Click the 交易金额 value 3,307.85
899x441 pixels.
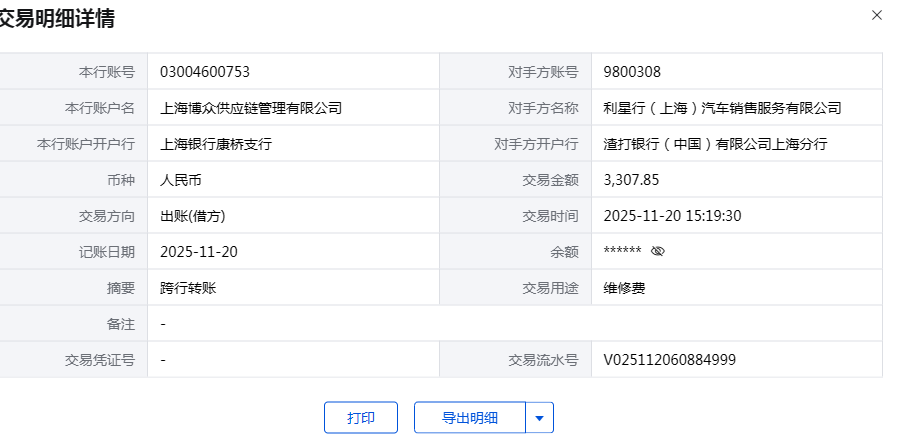coord(632,179)
